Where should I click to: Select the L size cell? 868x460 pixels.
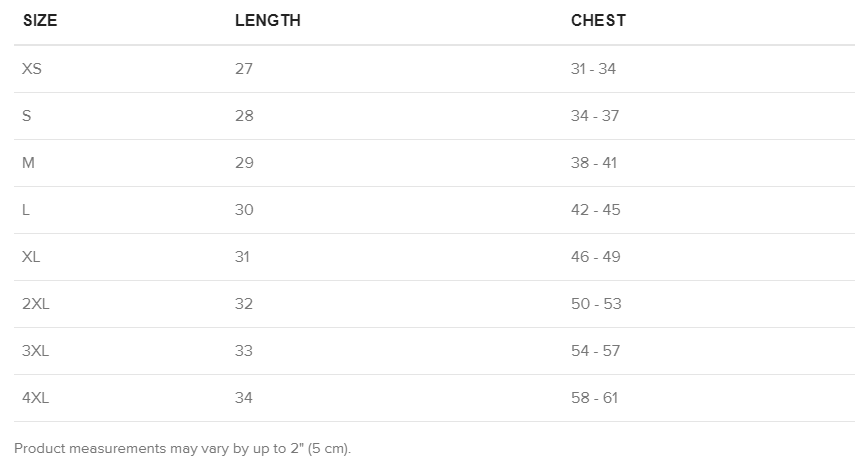[x=26, y=210]
